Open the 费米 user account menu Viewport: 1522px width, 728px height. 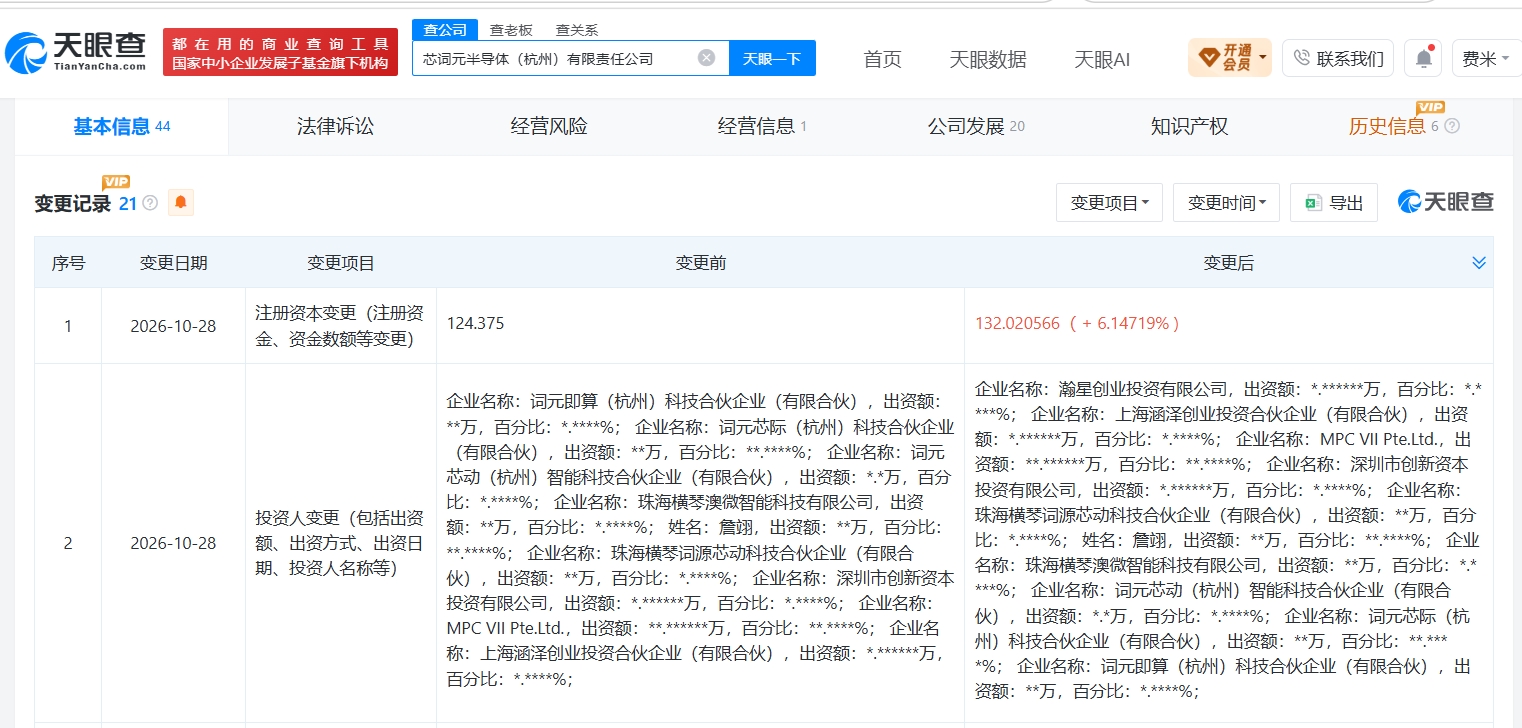click(1486, 59)
